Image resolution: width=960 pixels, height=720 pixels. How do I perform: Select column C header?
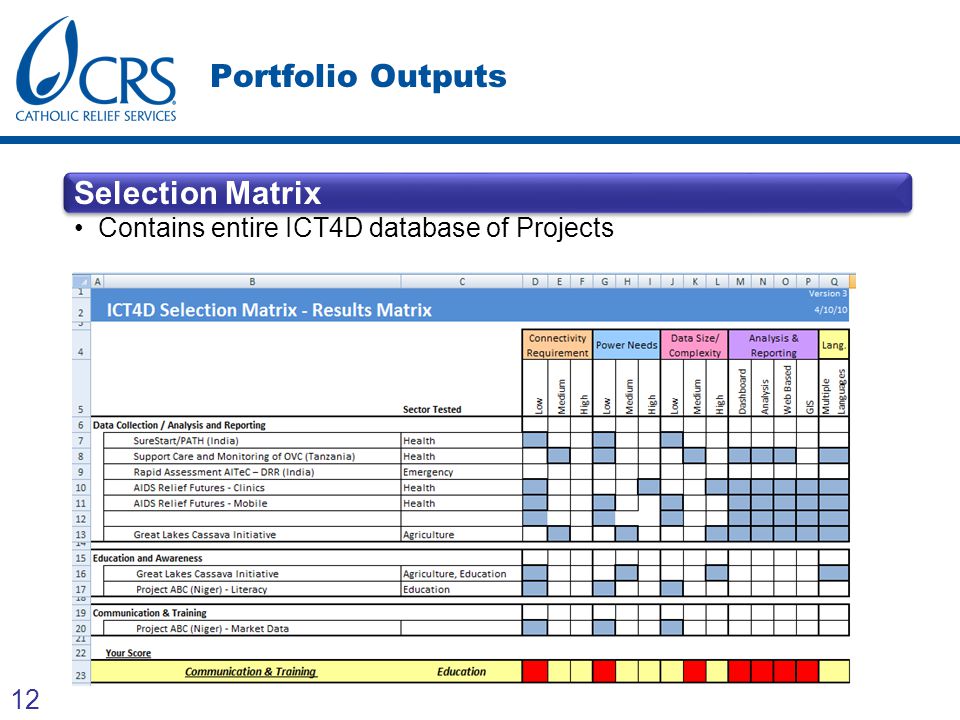click(462, 282)
